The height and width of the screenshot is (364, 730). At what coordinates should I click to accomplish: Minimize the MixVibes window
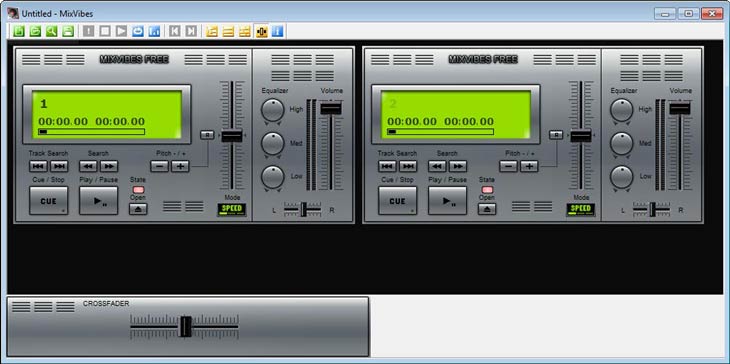[665, 13]
